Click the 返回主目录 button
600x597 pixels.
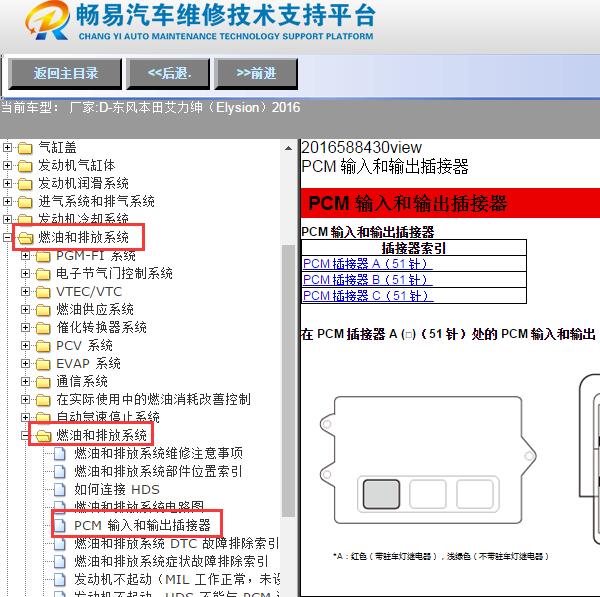(x=65, y=73)
